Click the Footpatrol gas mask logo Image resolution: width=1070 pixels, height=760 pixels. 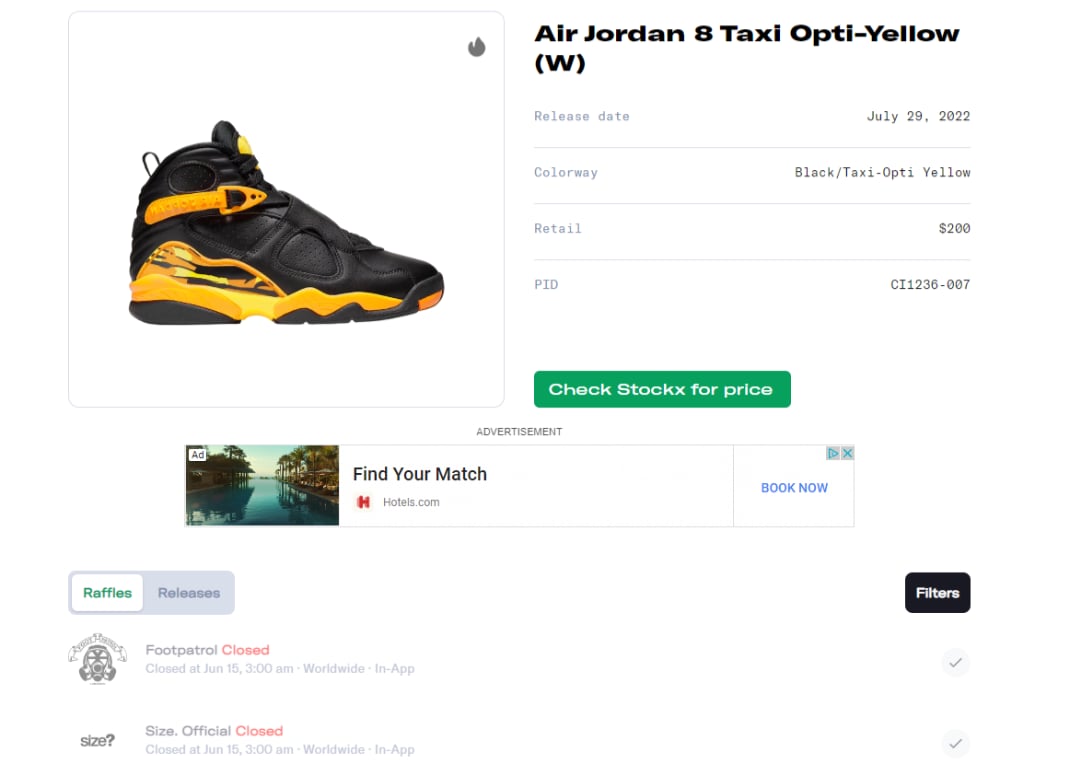[98, 659]
